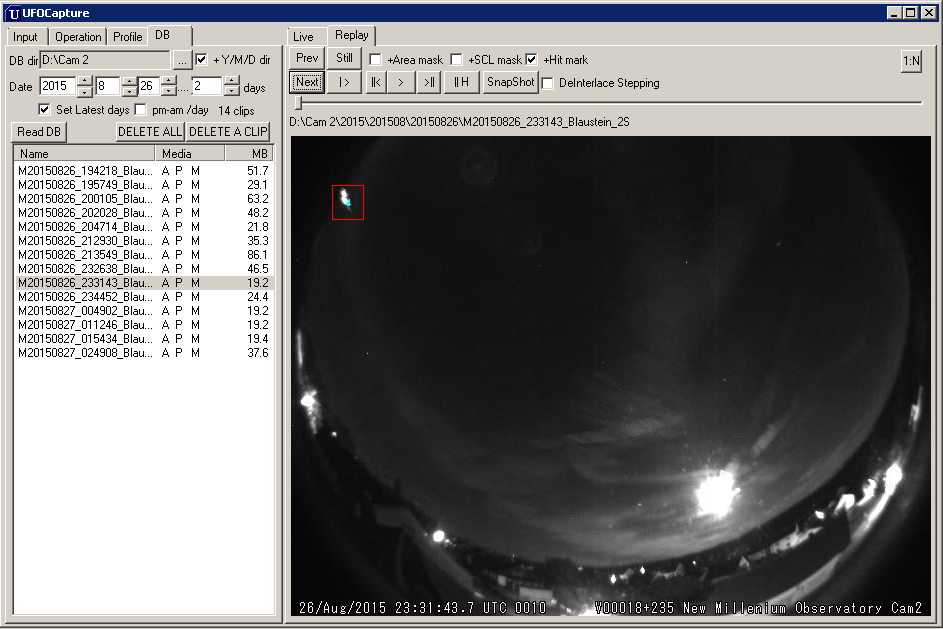Click the all-sky camera video frame

coord(610,376)
